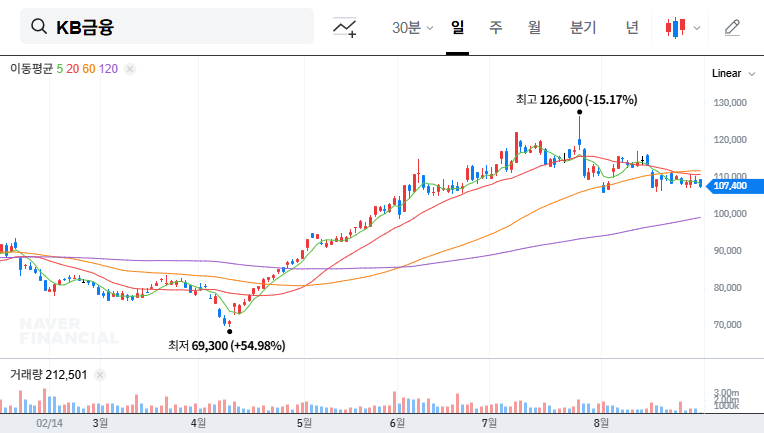Click the 20-day moving average label

click(x=73, y=69)
